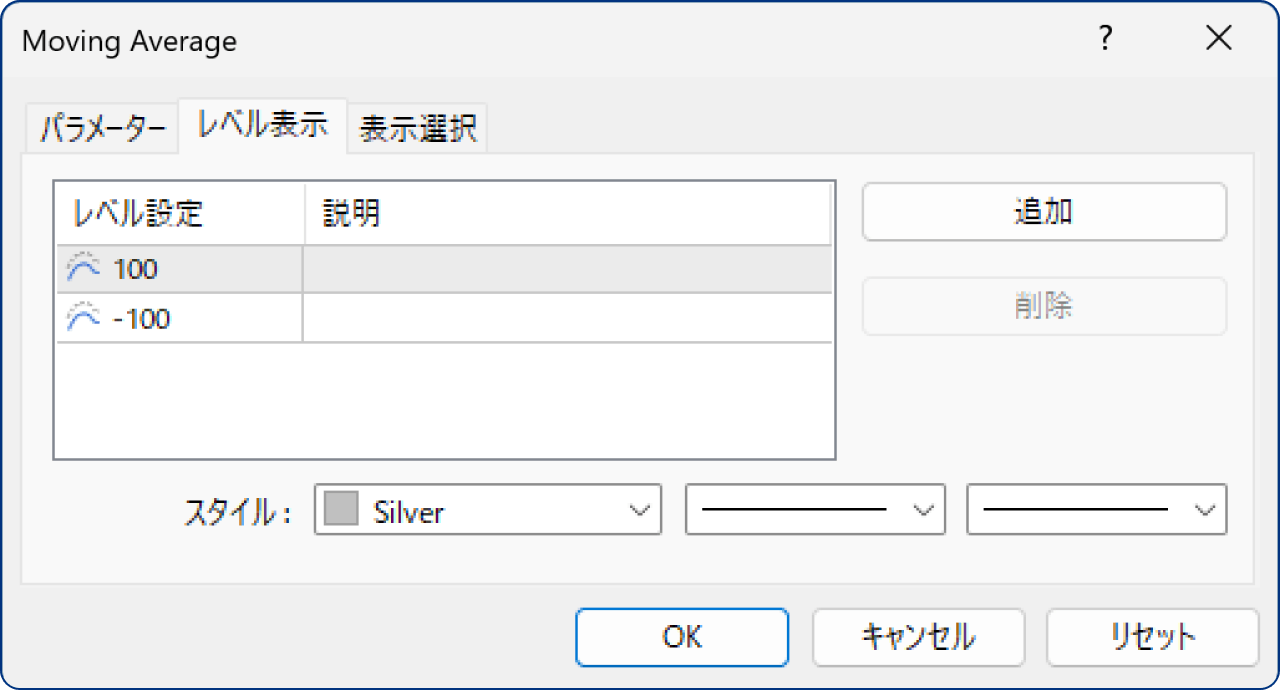Open the レベル表示 tab
The image size is (1280, 690).
click(262, 127)
